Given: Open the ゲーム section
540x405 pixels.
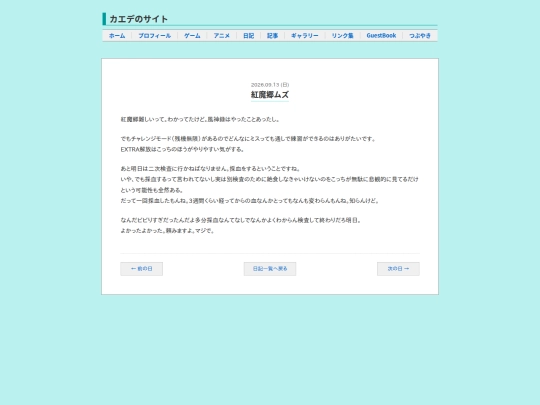Looking at the screenshot, I should 192,36.
